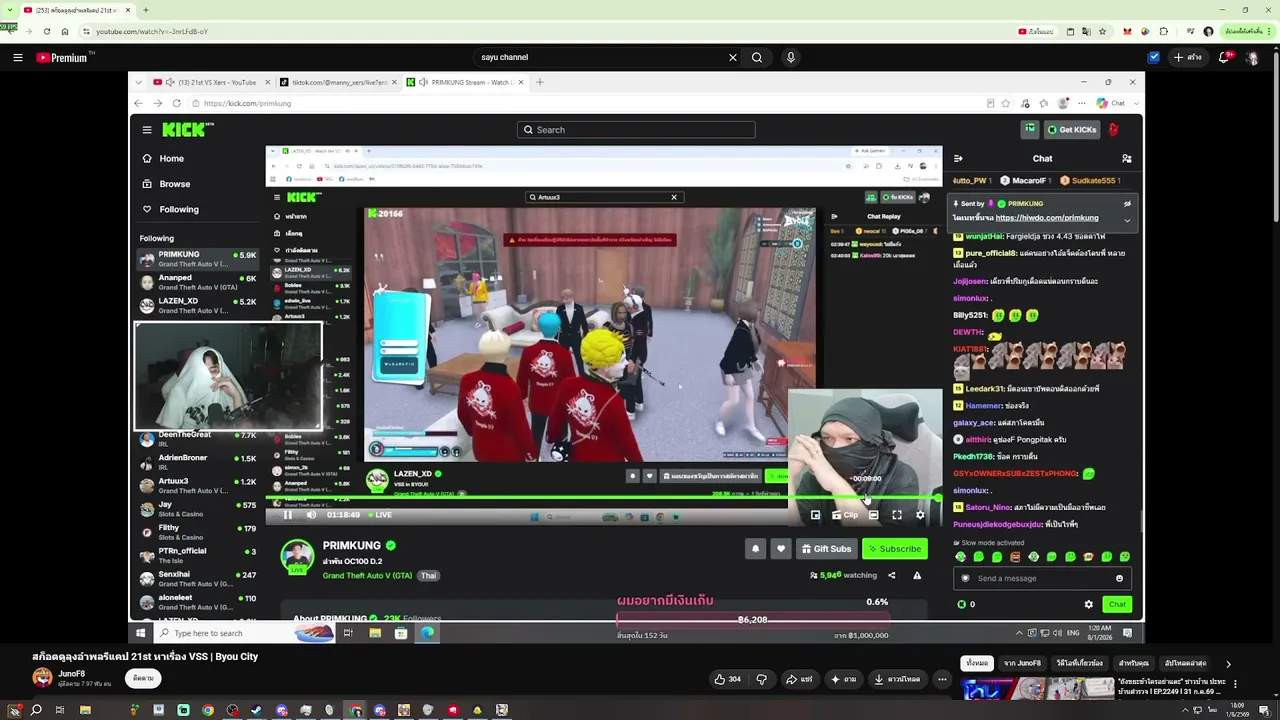The width and height of the screenshot is (1280, 720).
Task: Toggle PRIMKUNG notification bell
Action: (x=755, y=549)
